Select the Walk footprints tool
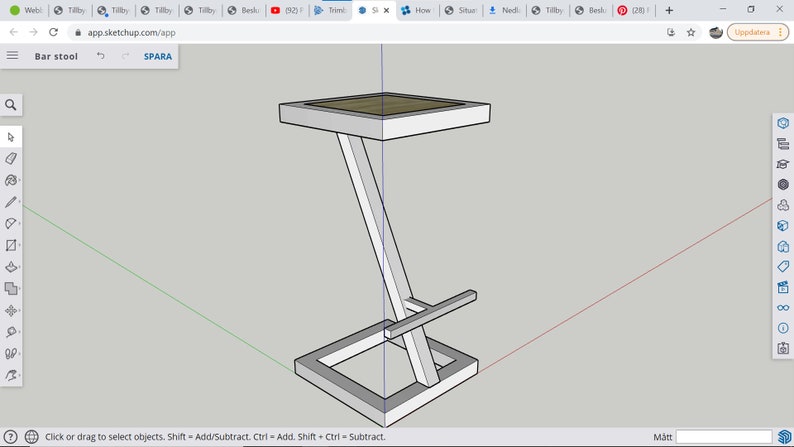Image resolution: width=794 pixels, height=447 pixels. (x=11, y=353)
